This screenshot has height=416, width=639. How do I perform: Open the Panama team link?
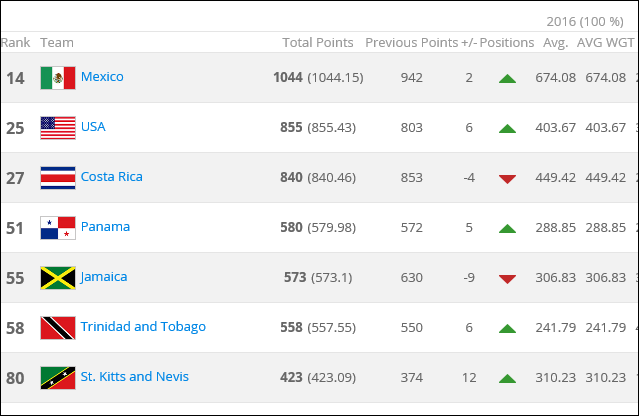pos(106,227)
